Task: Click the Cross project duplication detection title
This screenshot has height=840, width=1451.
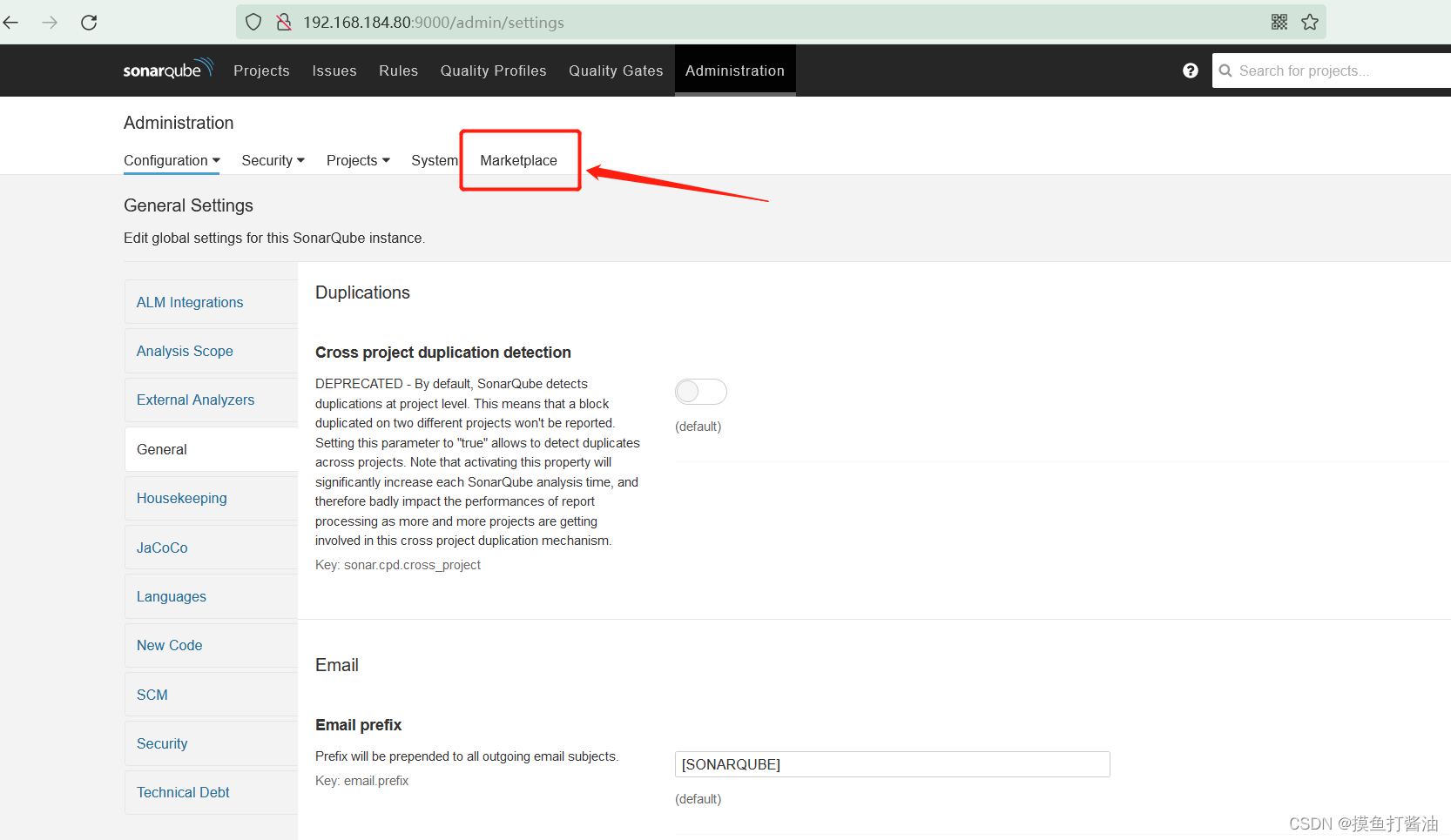Action: coord(443,353)
